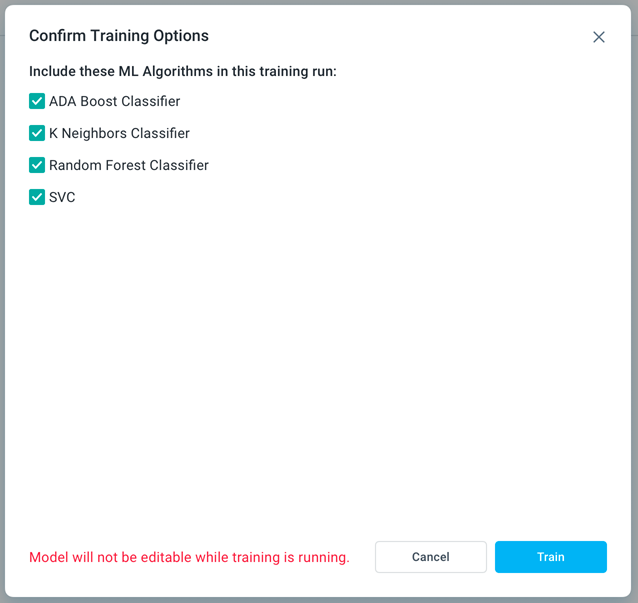638x603 pixels.
Task: Click the 'ADA Boost Classifier' label text
Action: (x=114, y=101)
